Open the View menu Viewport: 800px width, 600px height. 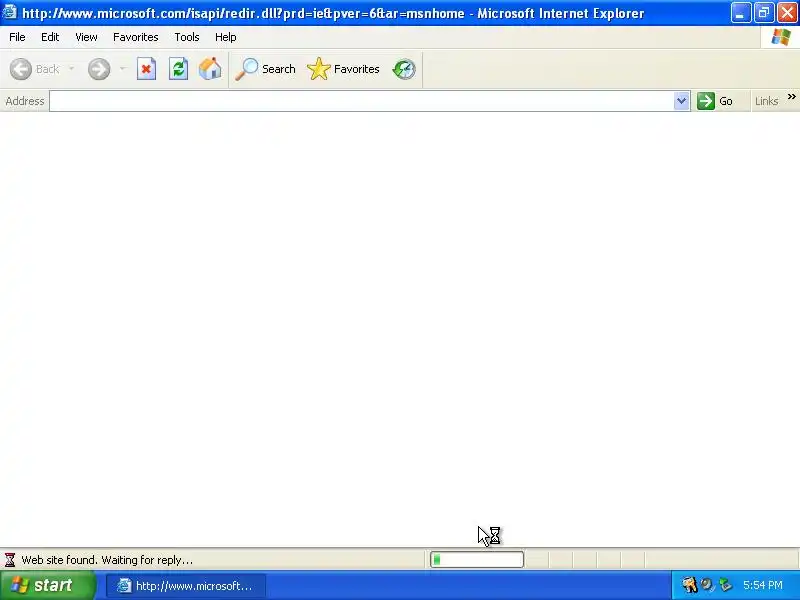pos(86,37)
